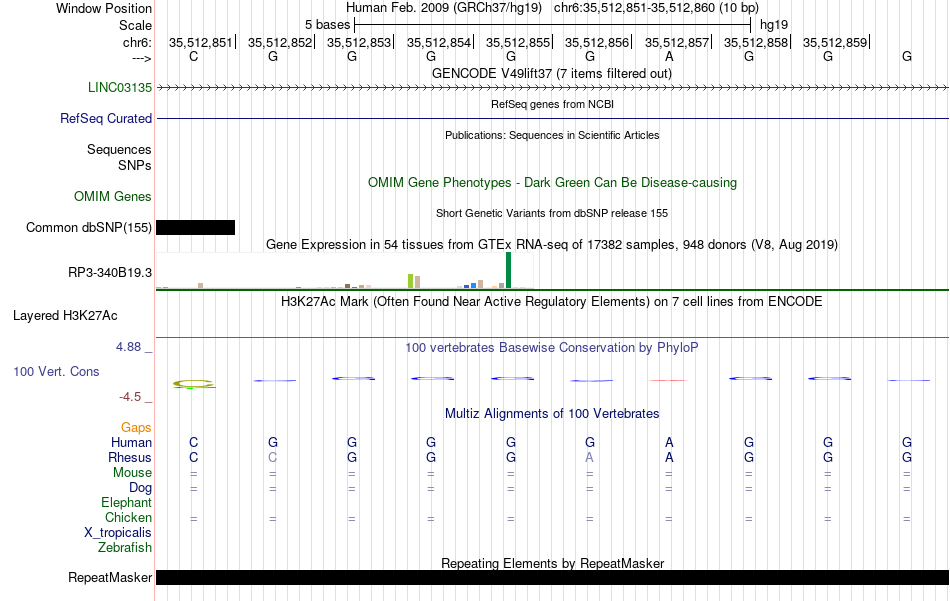This screenshot has width=950, height=601.
Task: Click the Human alignment row label
Action: pyautogui.click(x=131, y=442)
